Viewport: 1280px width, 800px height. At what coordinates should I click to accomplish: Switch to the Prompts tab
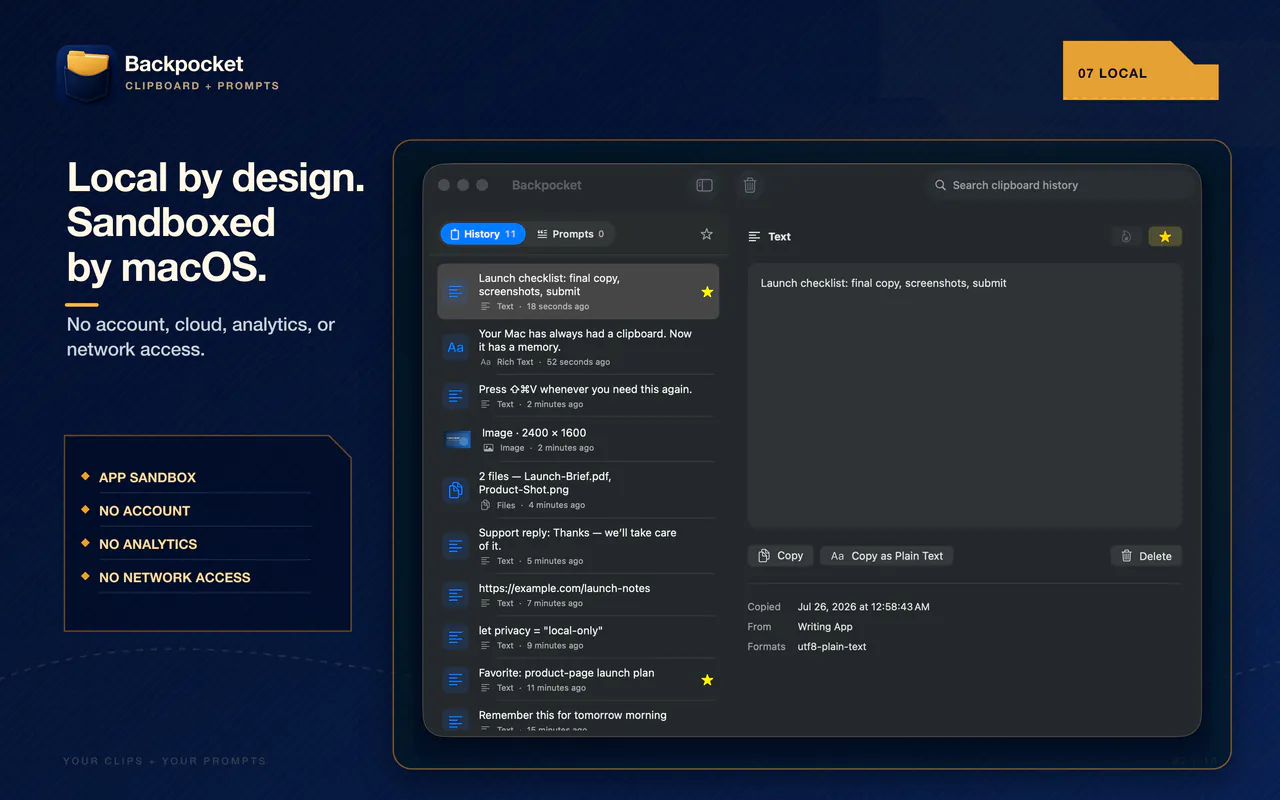(x=571, y=234)
